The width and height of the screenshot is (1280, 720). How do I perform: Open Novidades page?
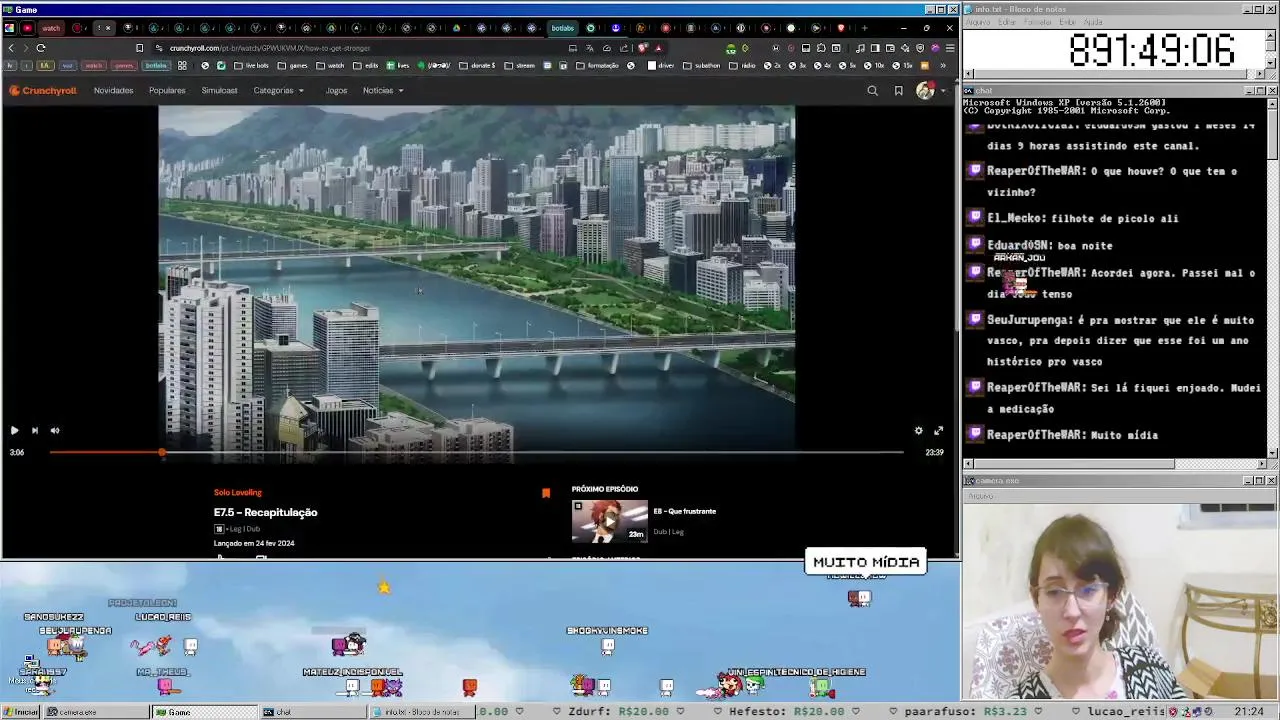pos(113,91)
